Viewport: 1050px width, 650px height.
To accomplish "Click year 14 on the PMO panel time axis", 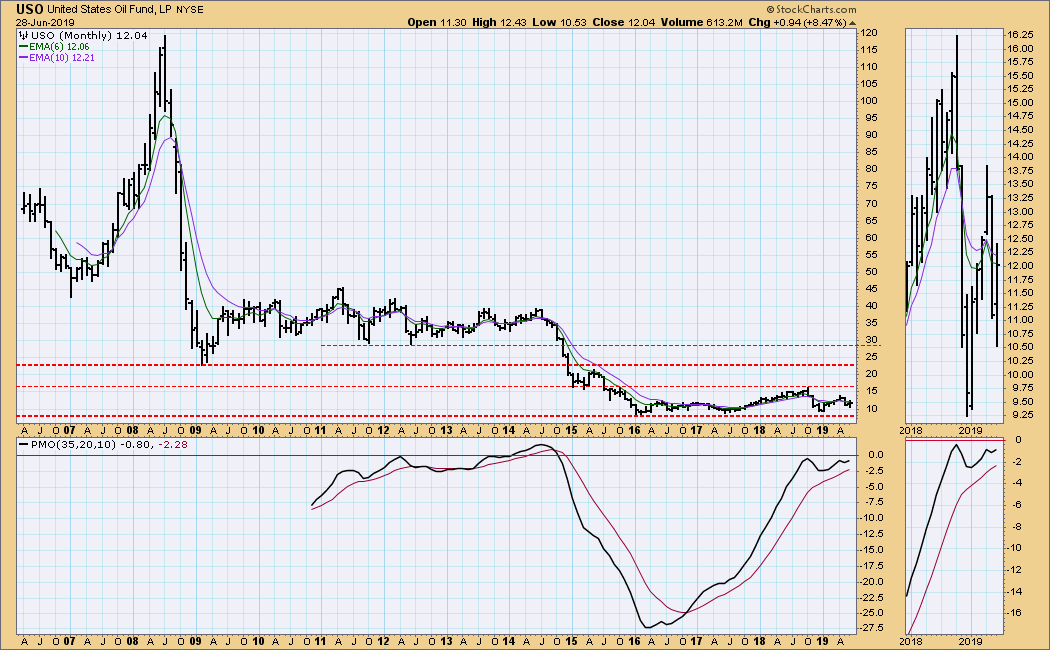I will coord(509,641).
